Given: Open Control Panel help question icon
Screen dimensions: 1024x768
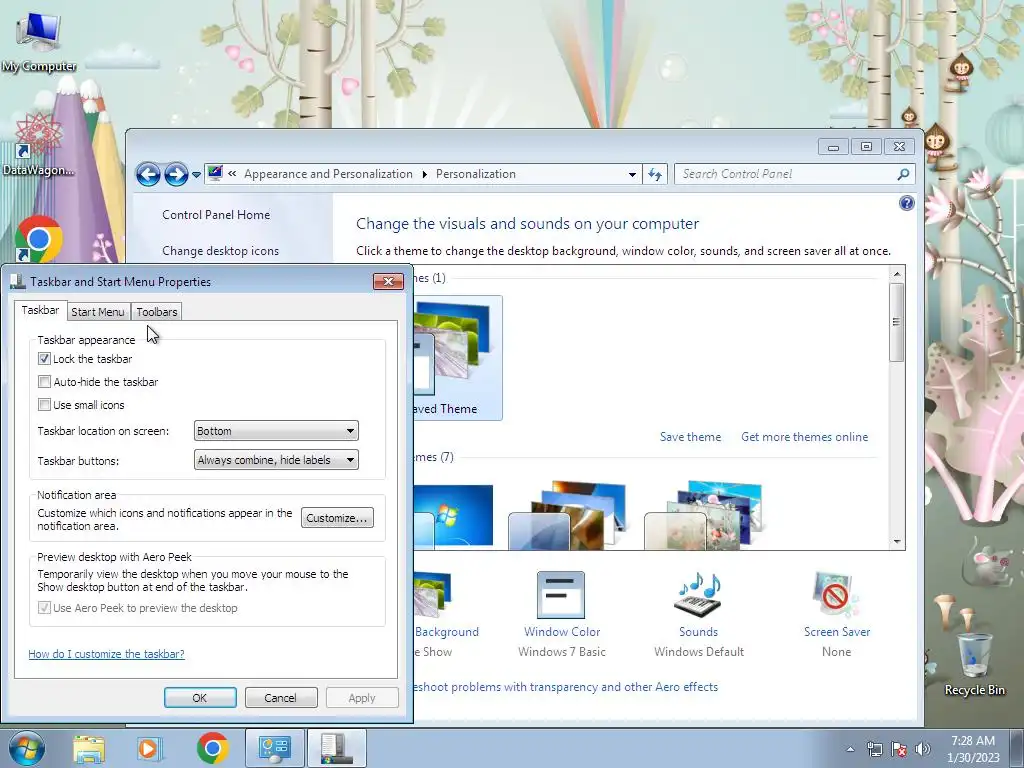Looking at the screenshot, I should (906, 203).
